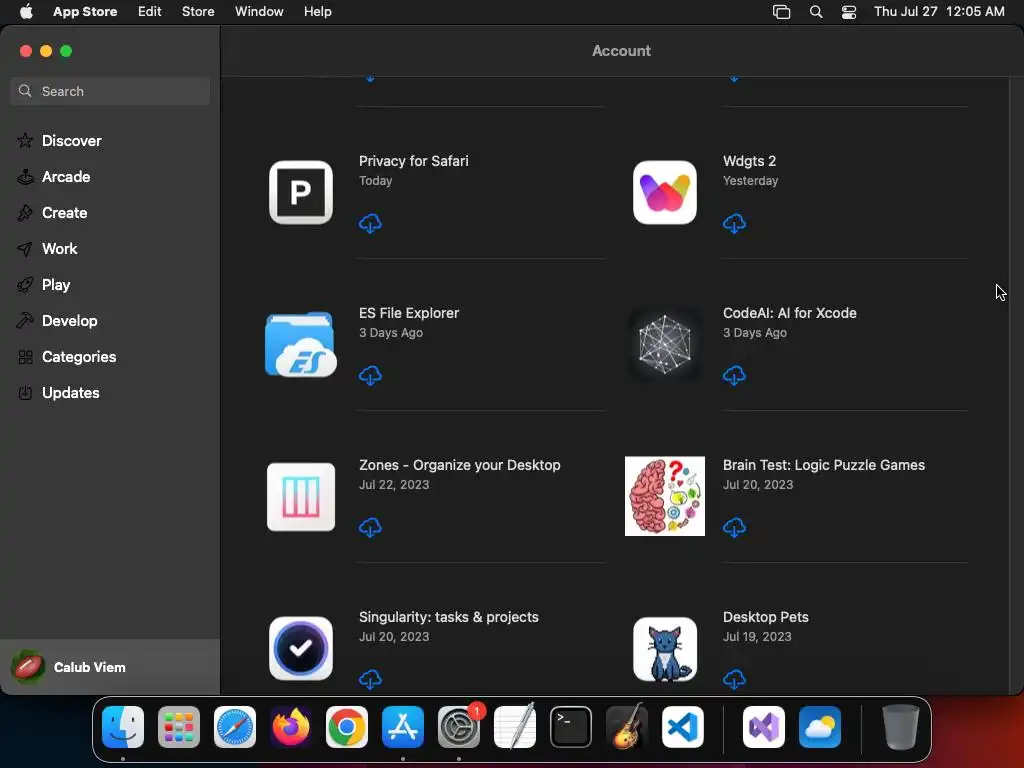Click the App Store search field
1024x768 pixels.
coord(110,91)
